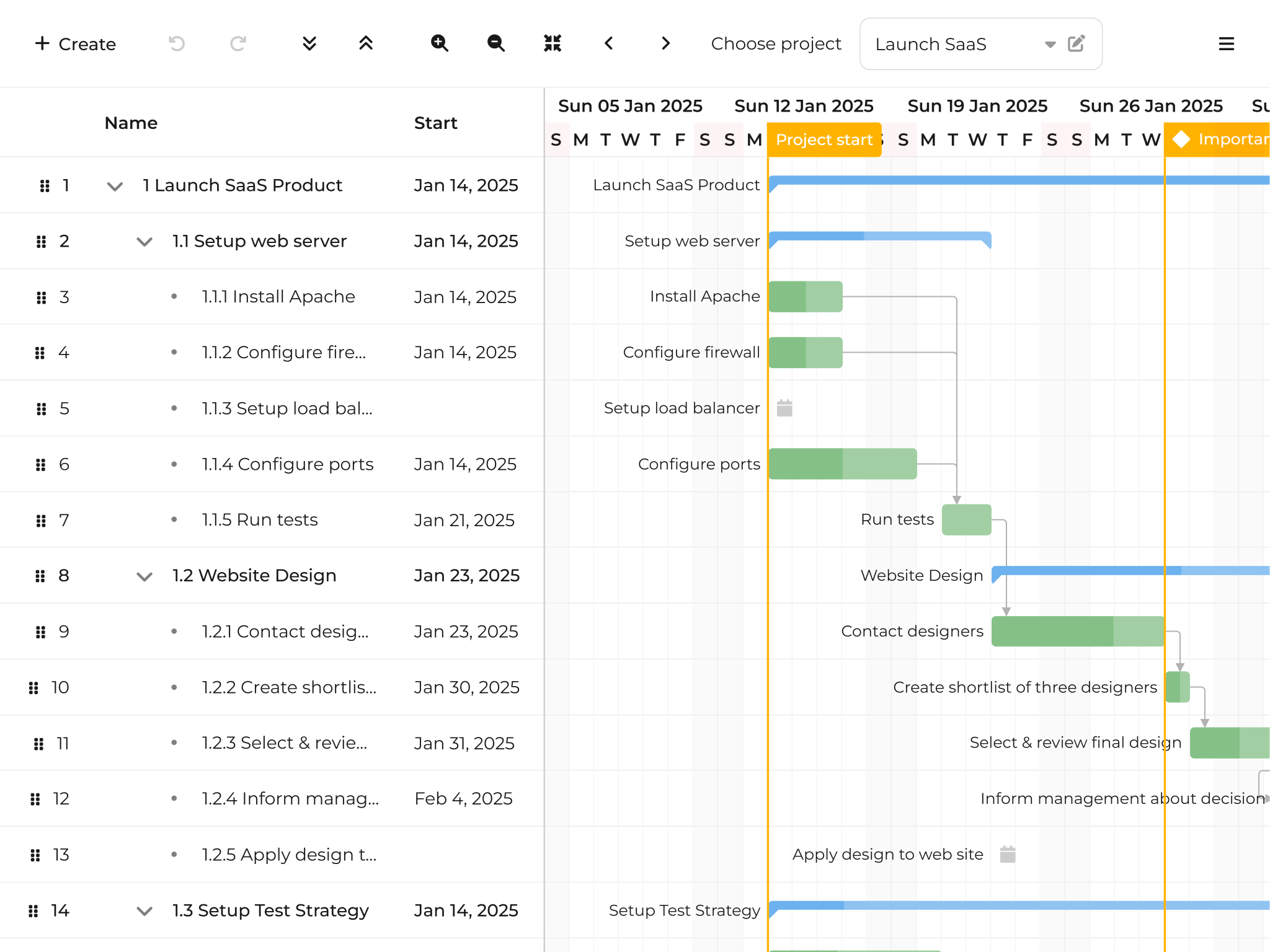Shift timeline to previous period
This screenshot has width=1270, height=952.
(x=609, y=43)
